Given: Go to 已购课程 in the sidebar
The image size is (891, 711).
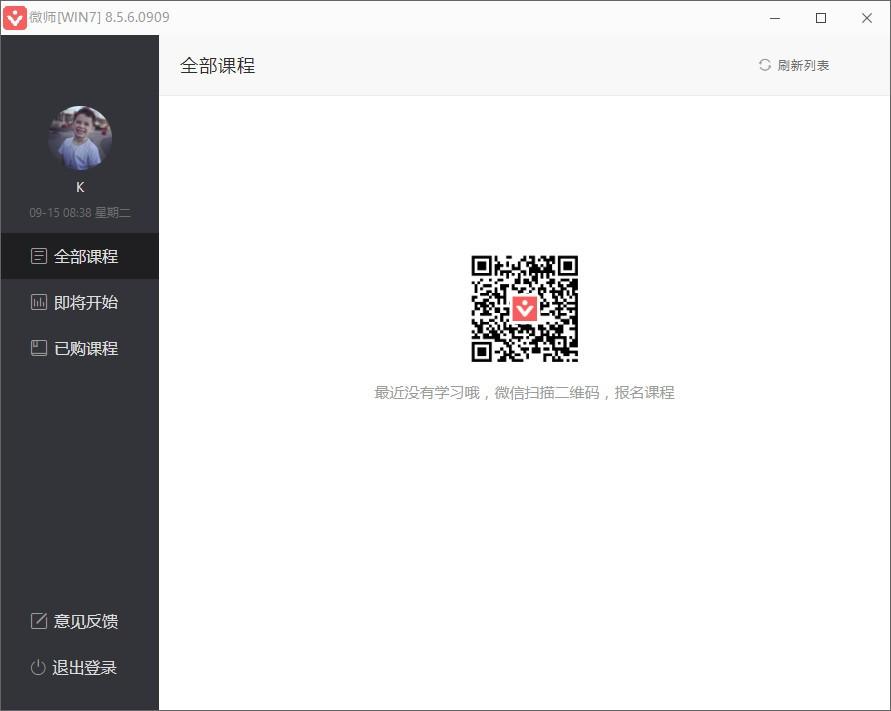Looking at the screenshot, I should pyautogui.click(x=80, y=348).
